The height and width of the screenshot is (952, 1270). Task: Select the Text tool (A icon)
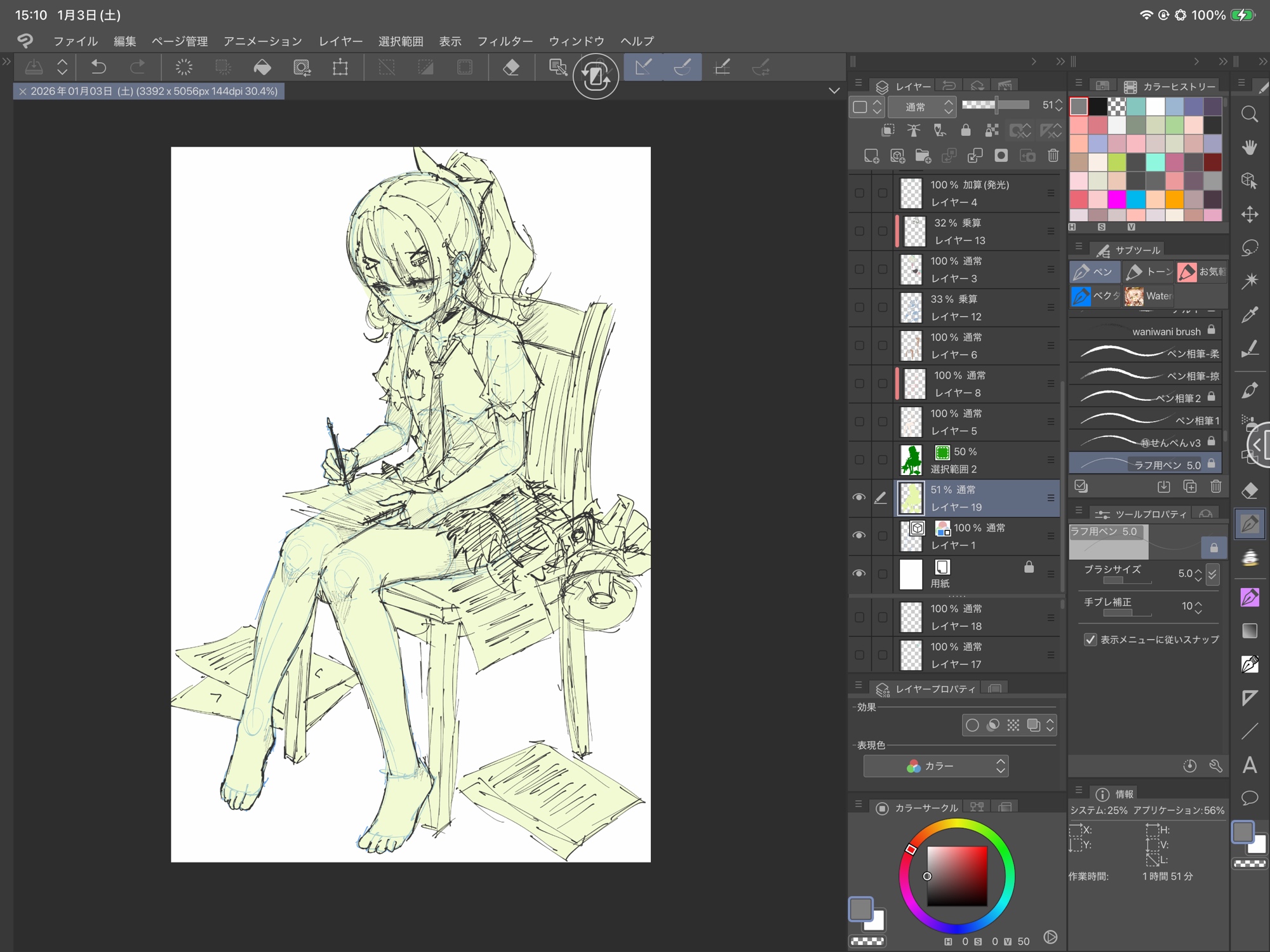tap(1249, 765)
